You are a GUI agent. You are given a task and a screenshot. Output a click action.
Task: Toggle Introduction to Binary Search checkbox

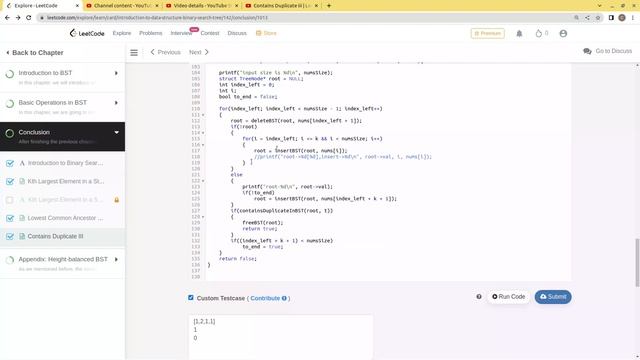(10, 163)
